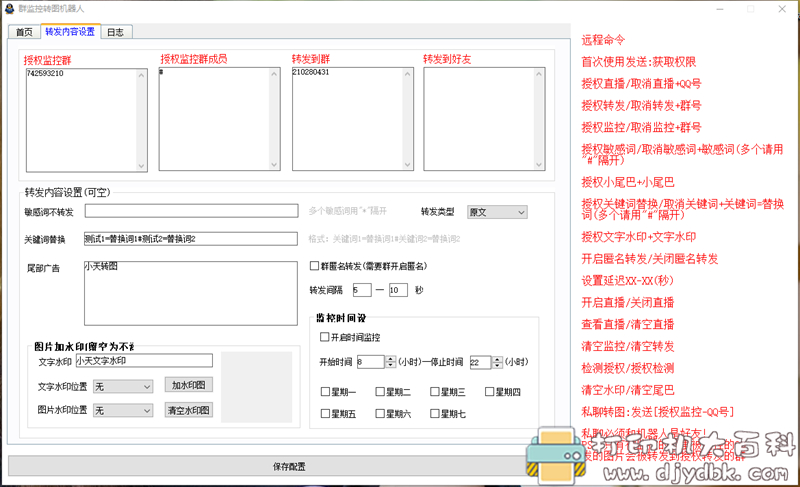Image resolution: width=800 pixels, height=487 pixels.
Task: Click the watermark image preview area
Action: (257, 387)
